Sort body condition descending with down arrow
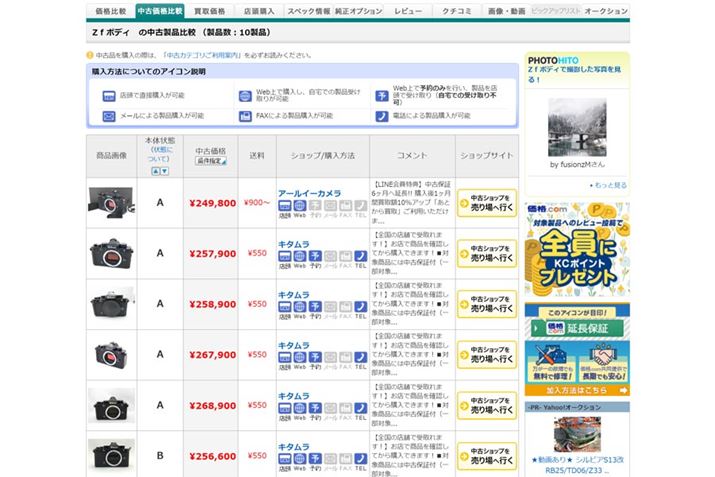This screenshot has height=477, width=715. (x=166, y=171)
